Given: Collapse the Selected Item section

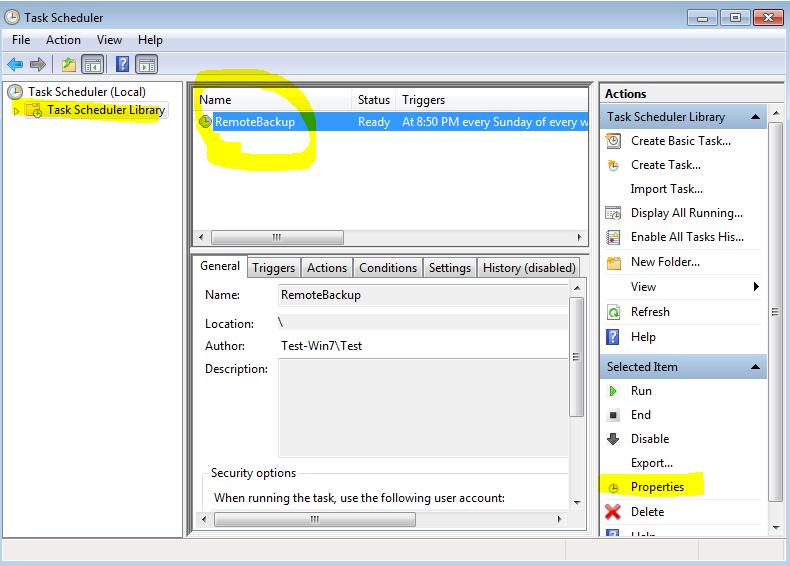Looking at the screenshot, I should click(x=755, y=367).
